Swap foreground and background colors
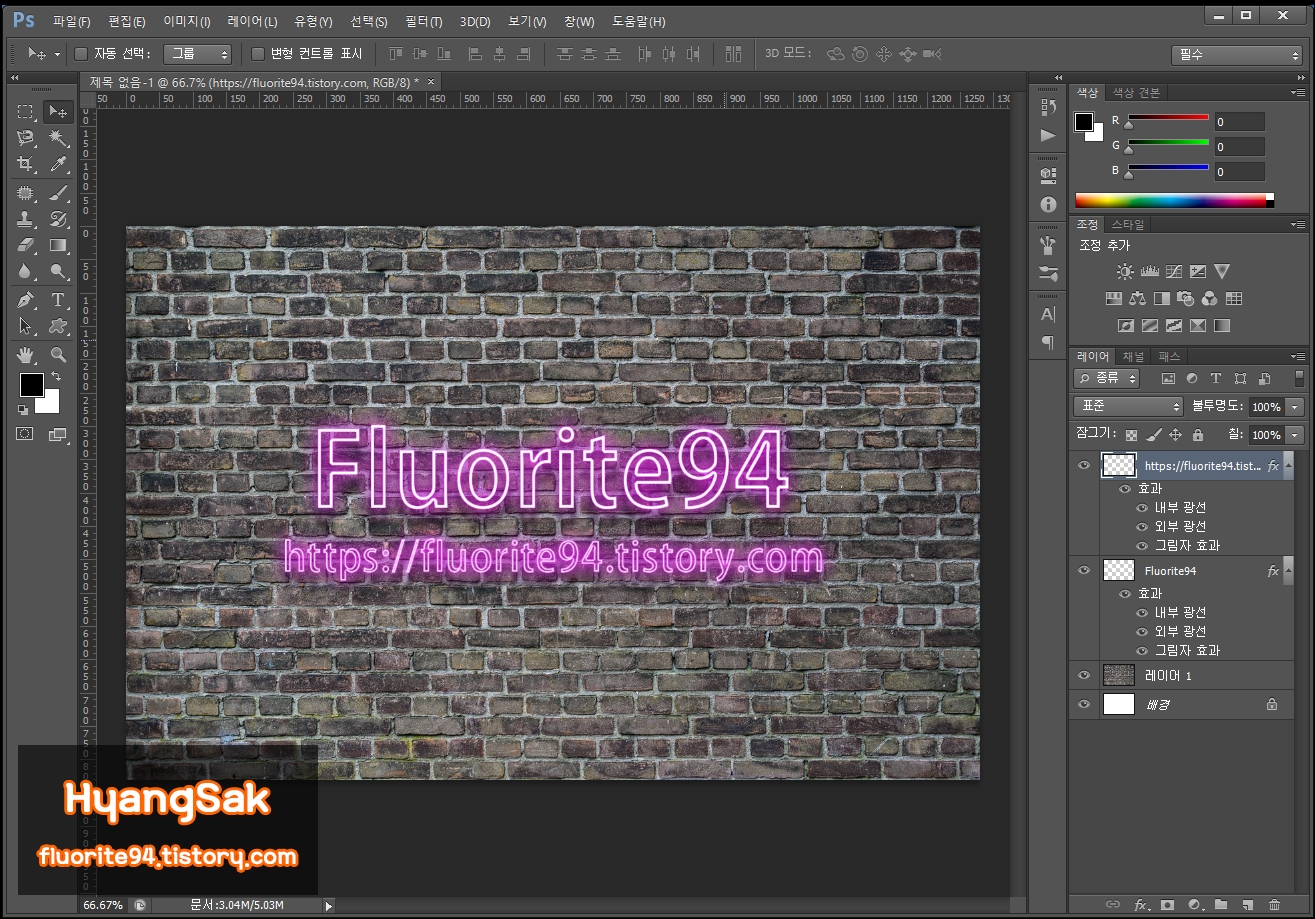This screenshot has height=919, width=1315. [56, 376]
